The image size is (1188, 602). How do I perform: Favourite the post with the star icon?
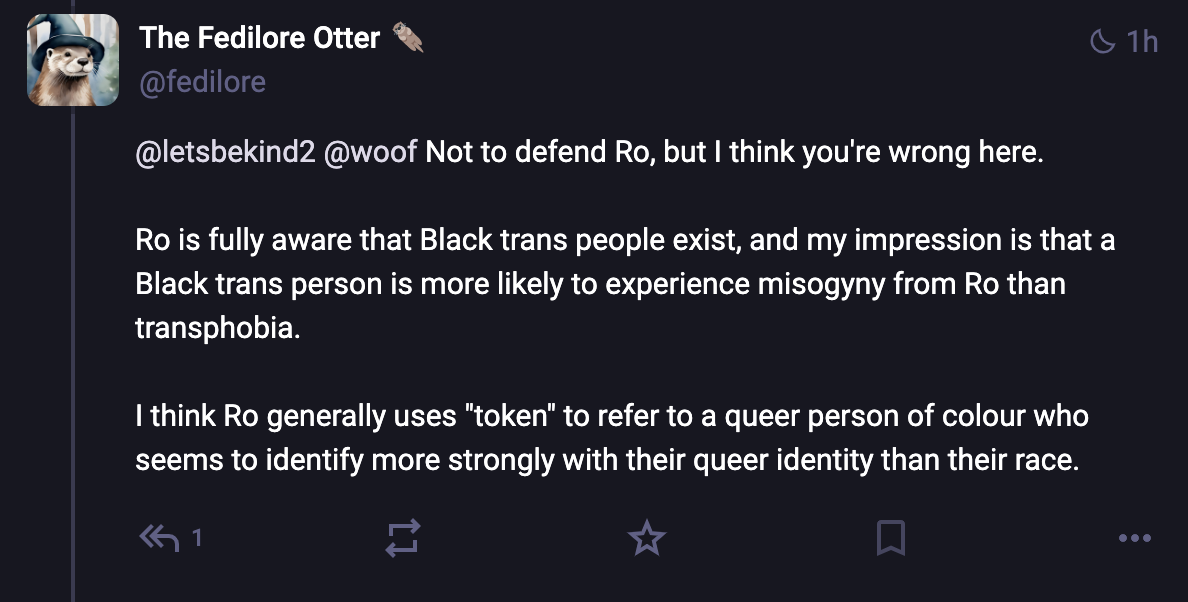(646, 539)
